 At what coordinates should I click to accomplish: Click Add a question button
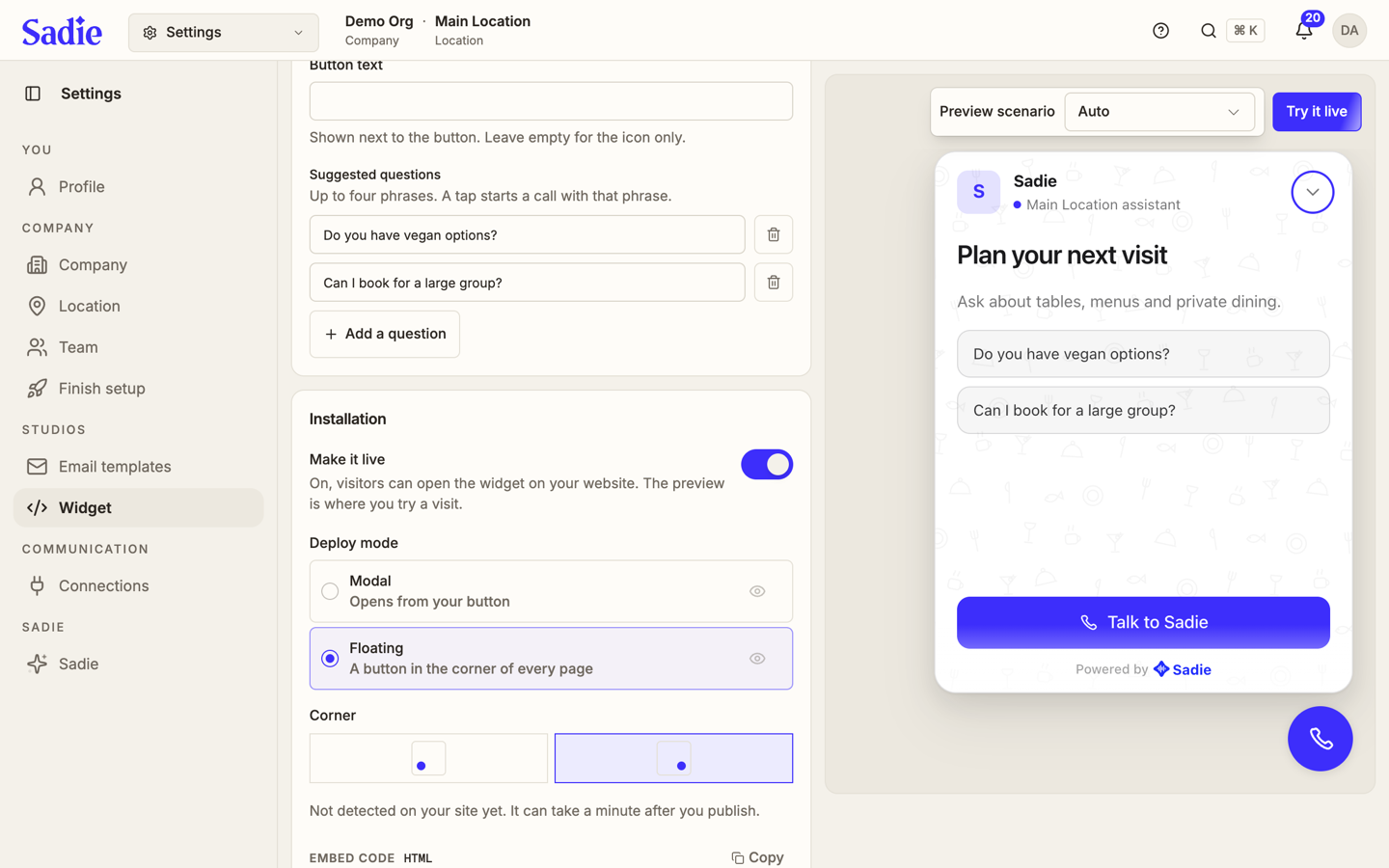384,334
